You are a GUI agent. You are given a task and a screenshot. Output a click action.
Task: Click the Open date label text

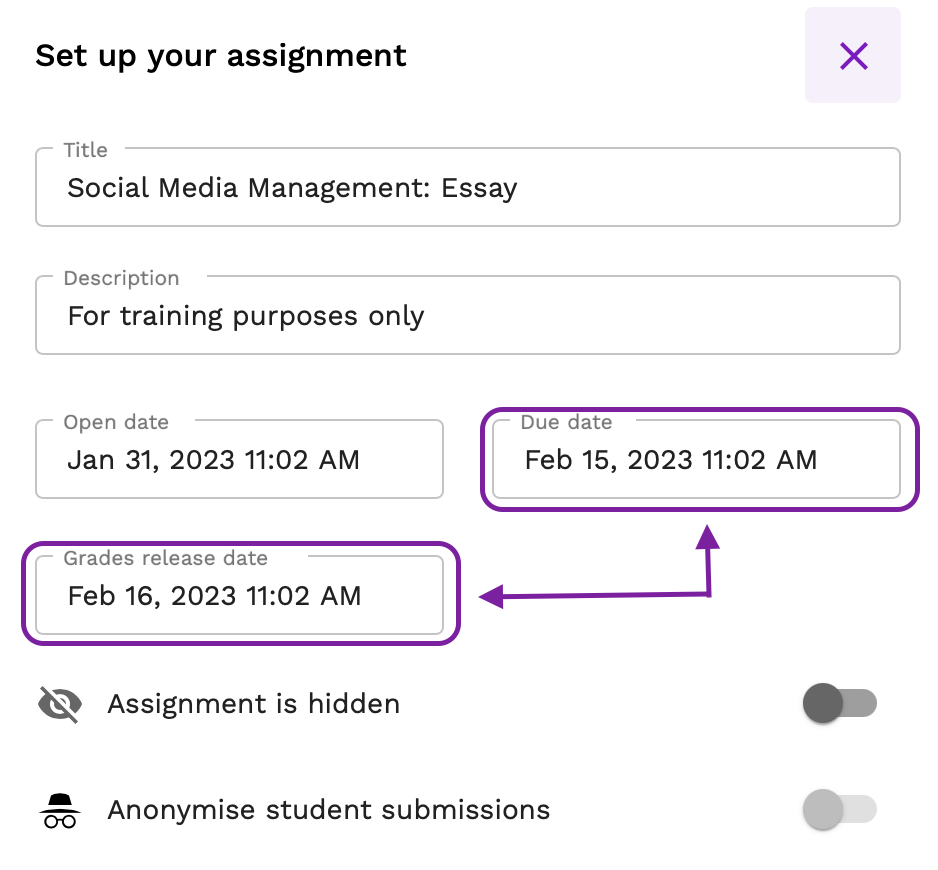pos(116,422)
